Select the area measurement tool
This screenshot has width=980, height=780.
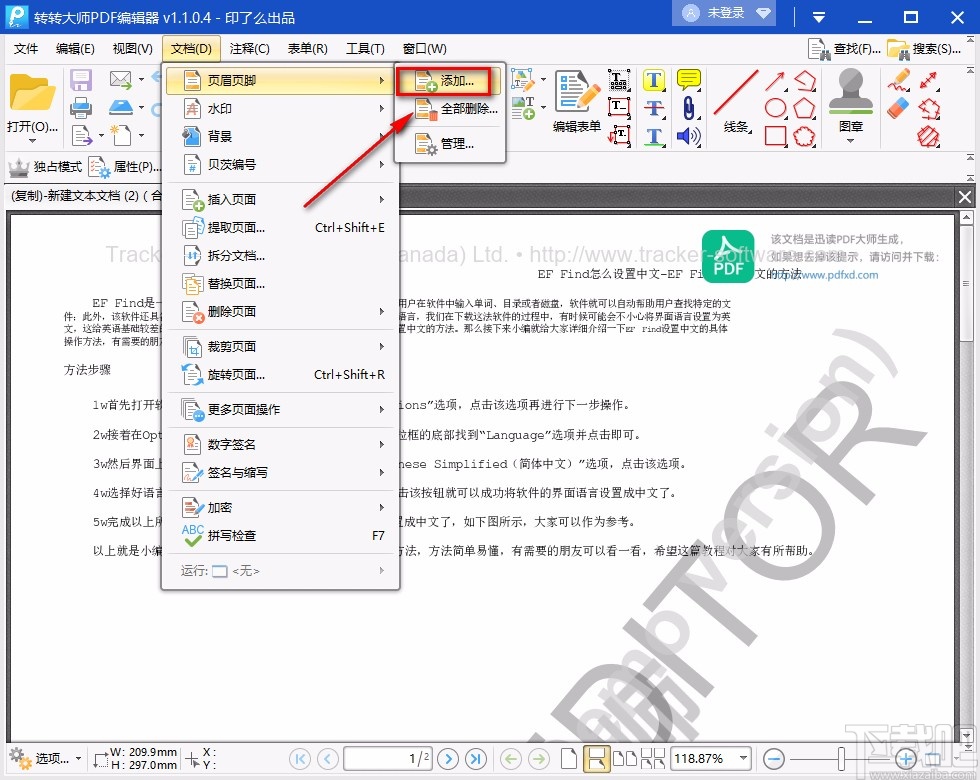tap(929, 136)
